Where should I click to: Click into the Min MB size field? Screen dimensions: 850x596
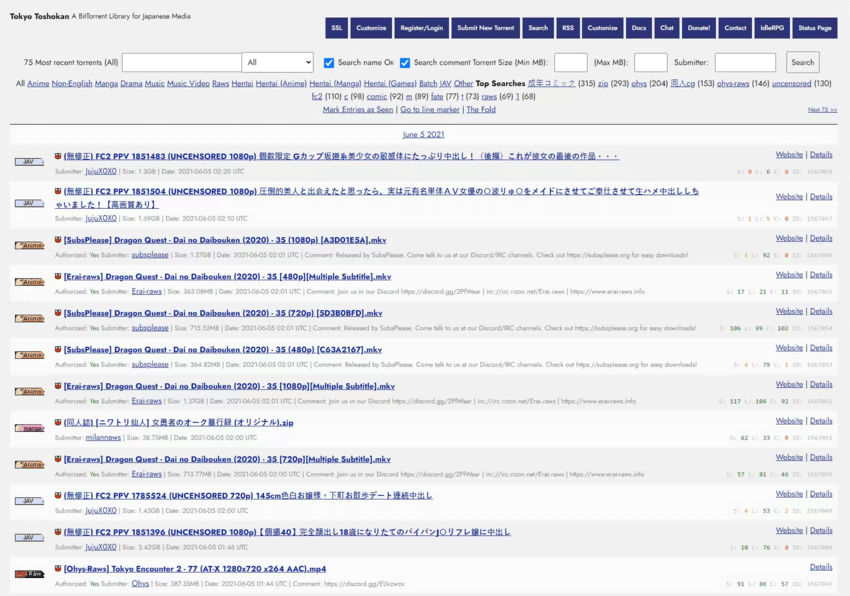pos(570,63)
